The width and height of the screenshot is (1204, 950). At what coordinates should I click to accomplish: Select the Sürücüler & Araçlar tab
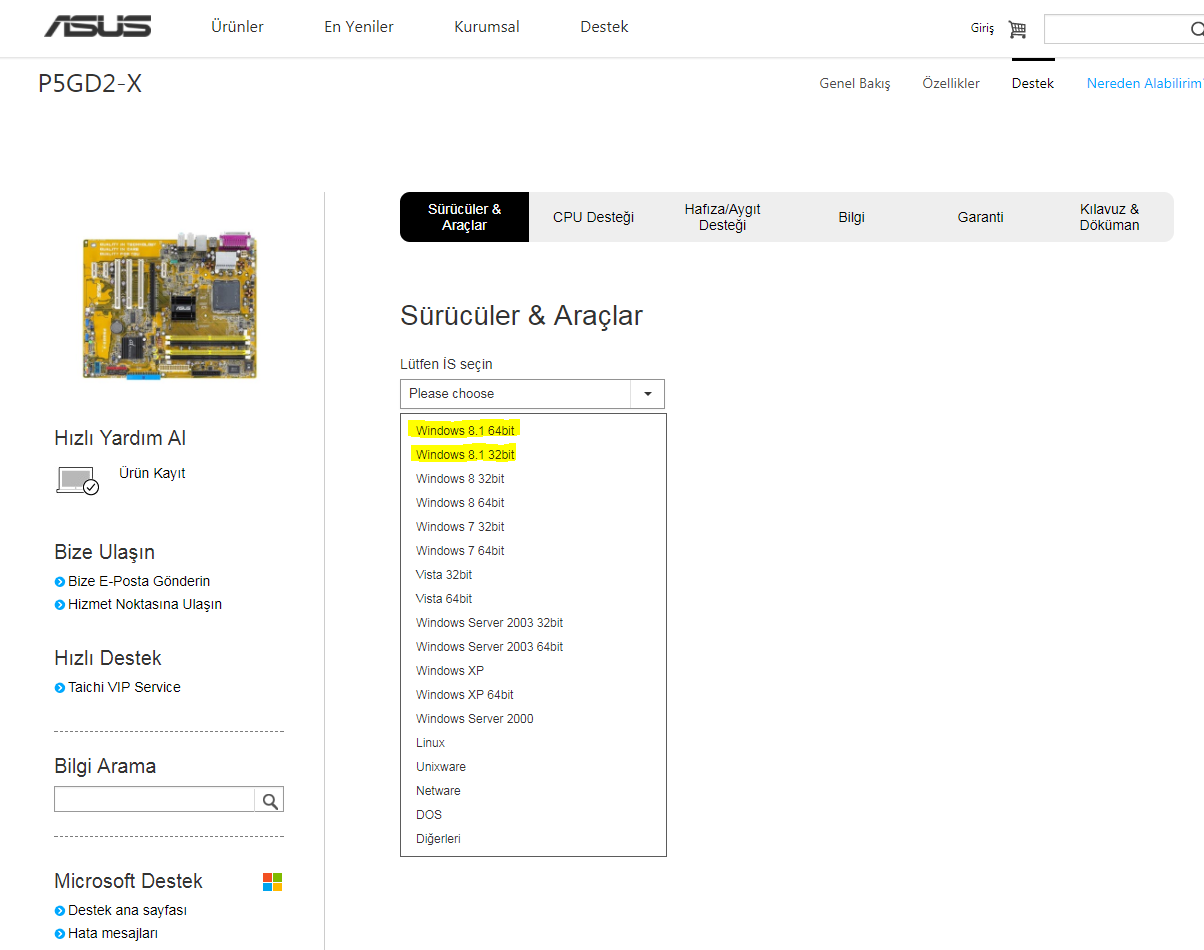point(464,217)
